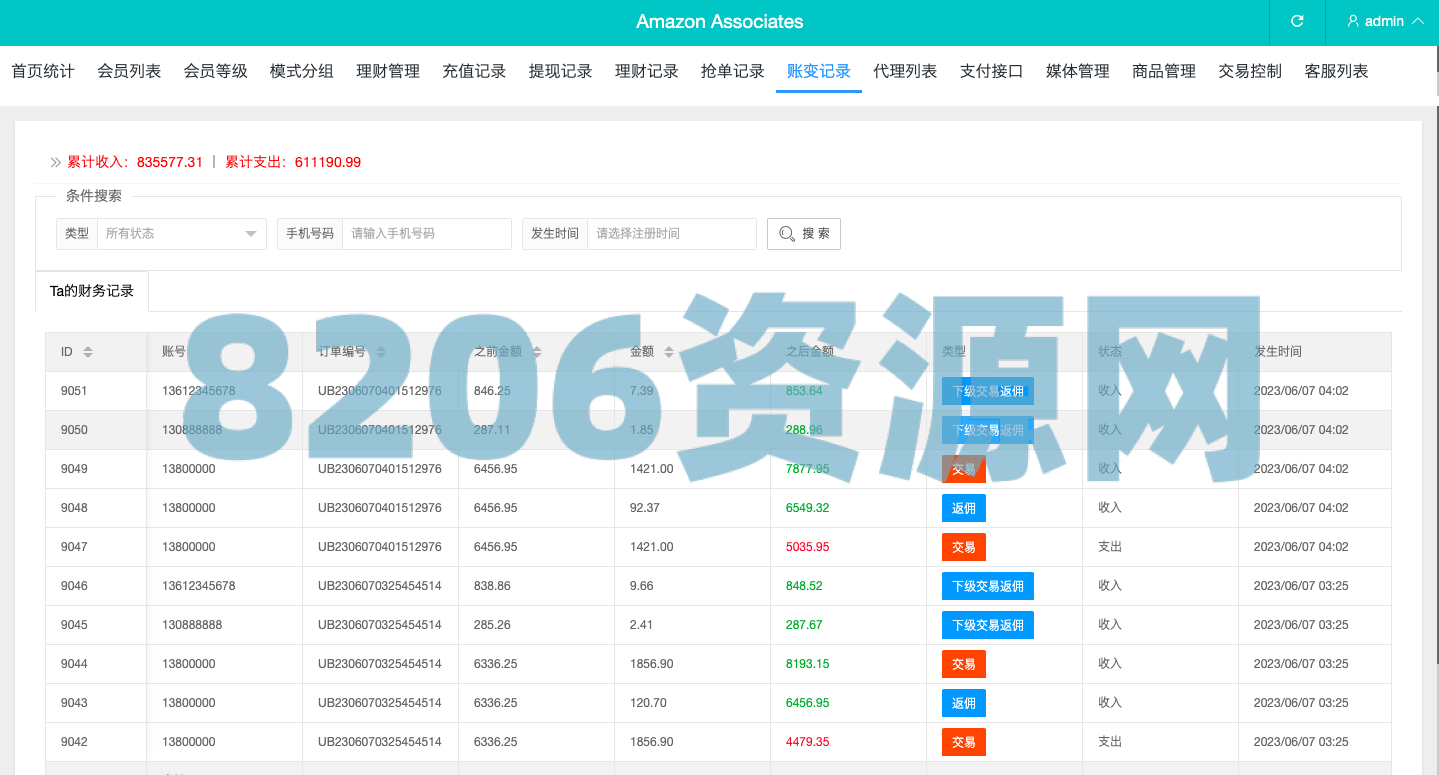Screen dimensions: 1439x775
Task: Open the 提现记录 menu tab
Action: 560,71
